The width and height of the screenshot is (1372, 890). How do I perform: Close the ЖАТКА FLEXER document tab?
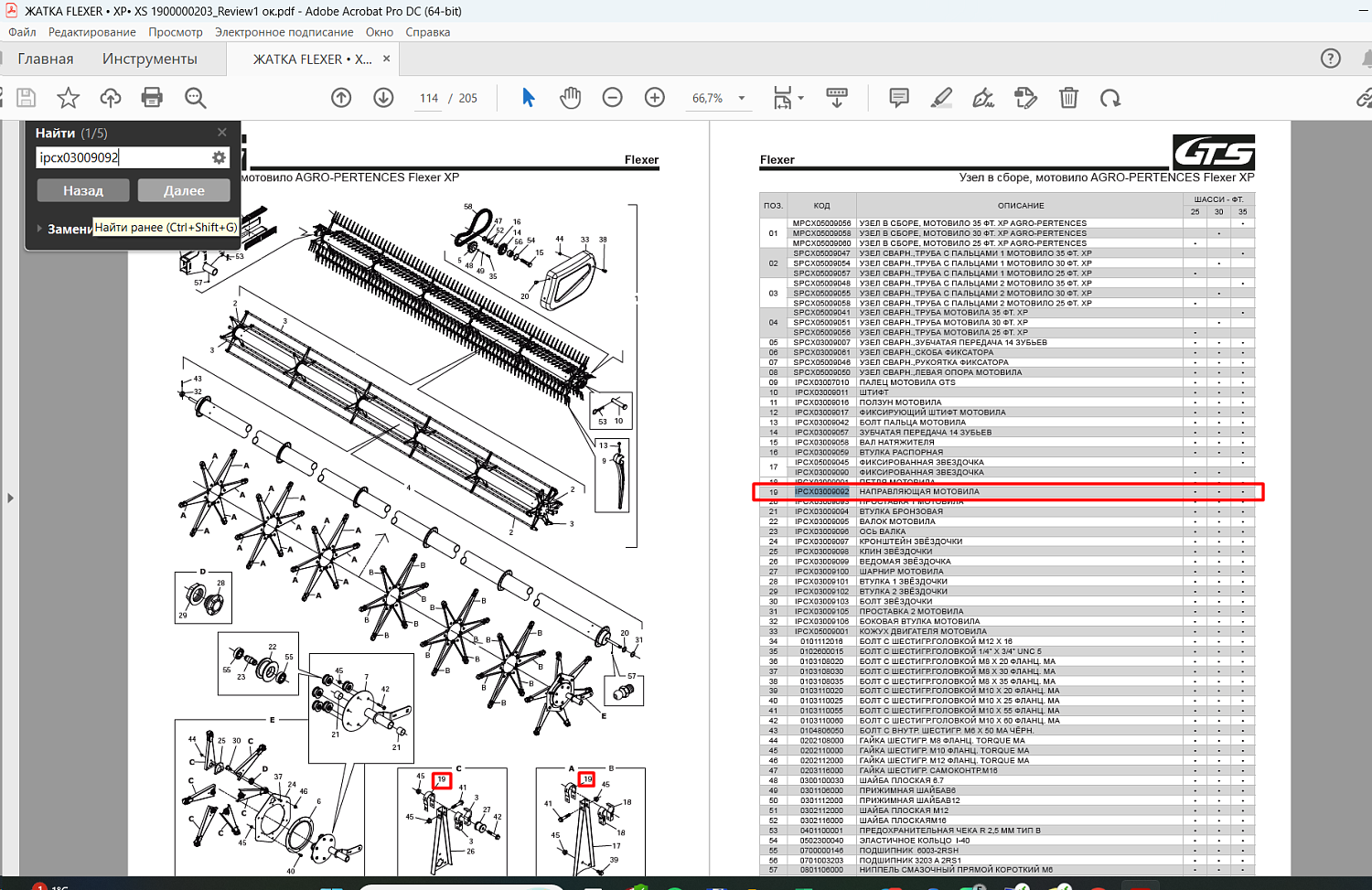(386, 59)
